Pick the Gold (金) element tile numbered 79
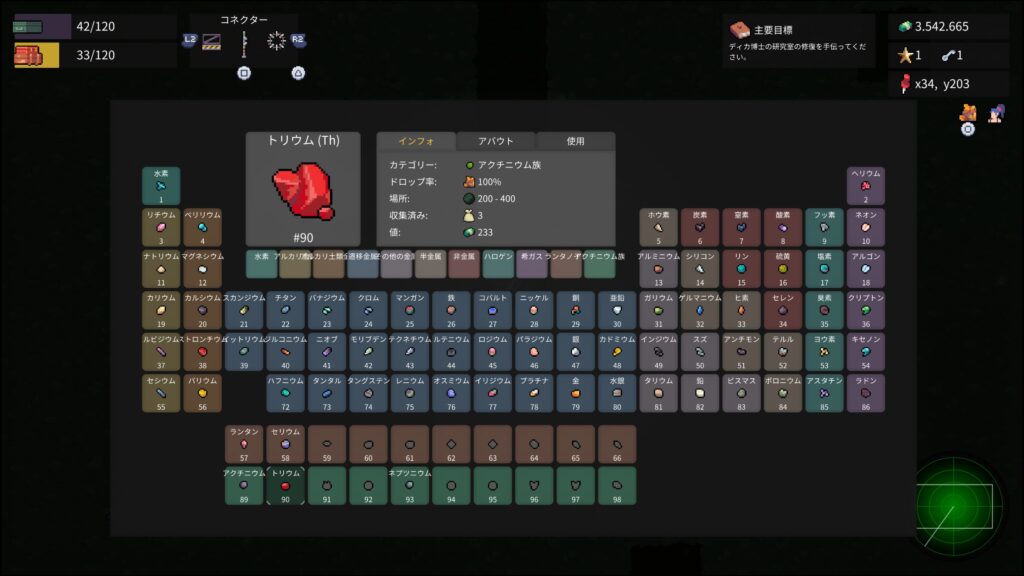Image resolution: width=1024 pixels, height=576 pixels. point(575,394)
